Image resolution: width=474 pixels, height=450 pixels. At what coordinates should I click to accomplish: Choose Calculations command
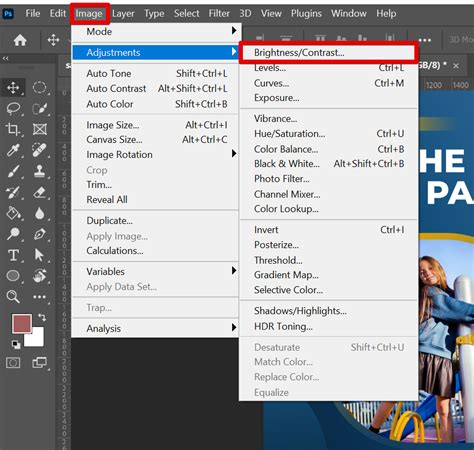pos(155,251)
